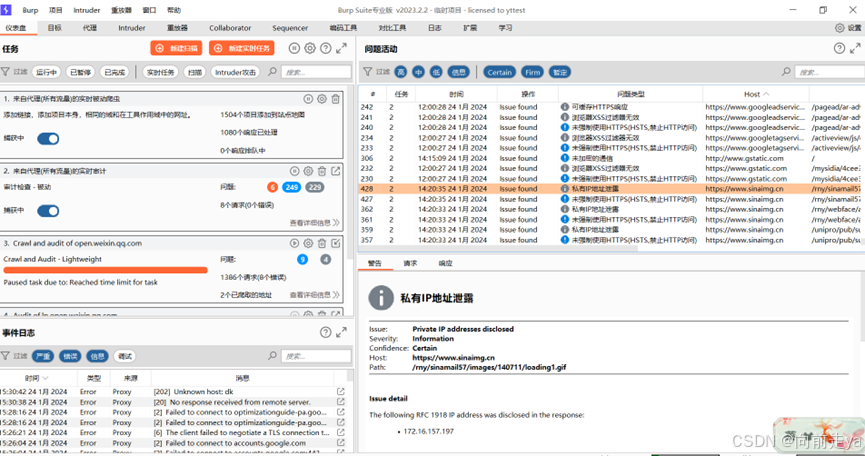Toggle the 已暂停 task filter
Image resolution: width=865 pixels, height=456 pixels.
(x=81, y=72)
